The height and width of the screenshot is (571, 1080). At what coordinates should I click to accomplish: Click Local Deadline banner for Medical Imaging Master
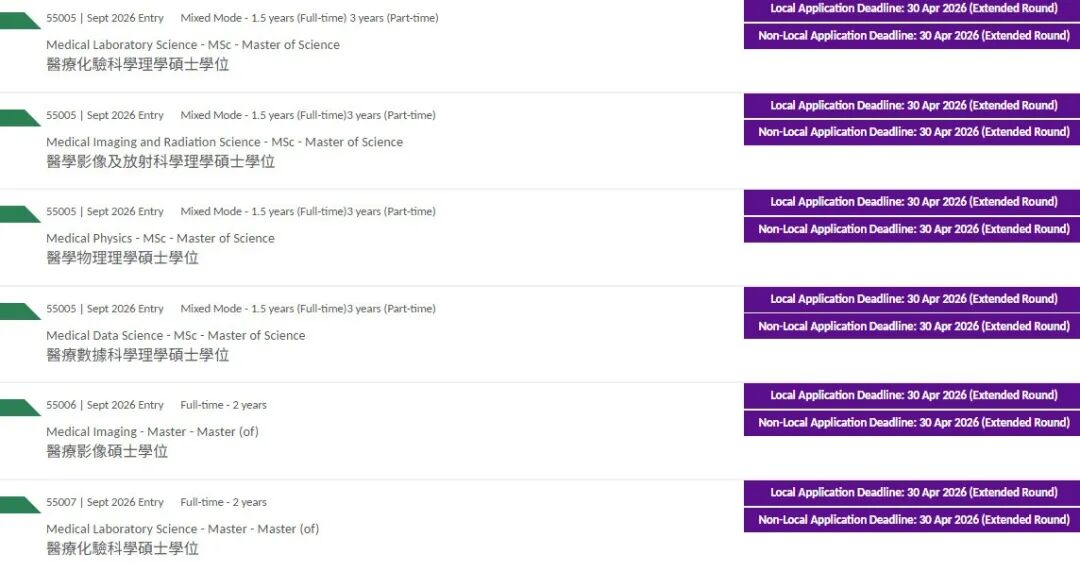pyautogui.click(x=912, y=395)
